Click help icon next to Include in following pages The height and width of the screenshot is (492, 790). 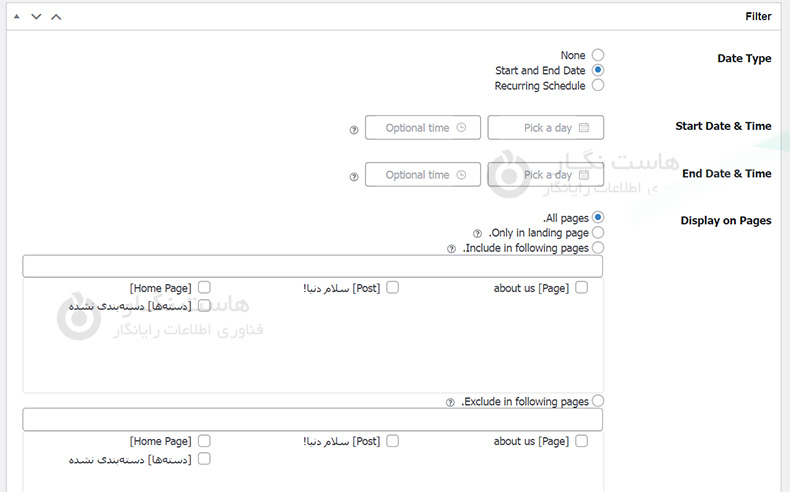click(x=451, y=249)
